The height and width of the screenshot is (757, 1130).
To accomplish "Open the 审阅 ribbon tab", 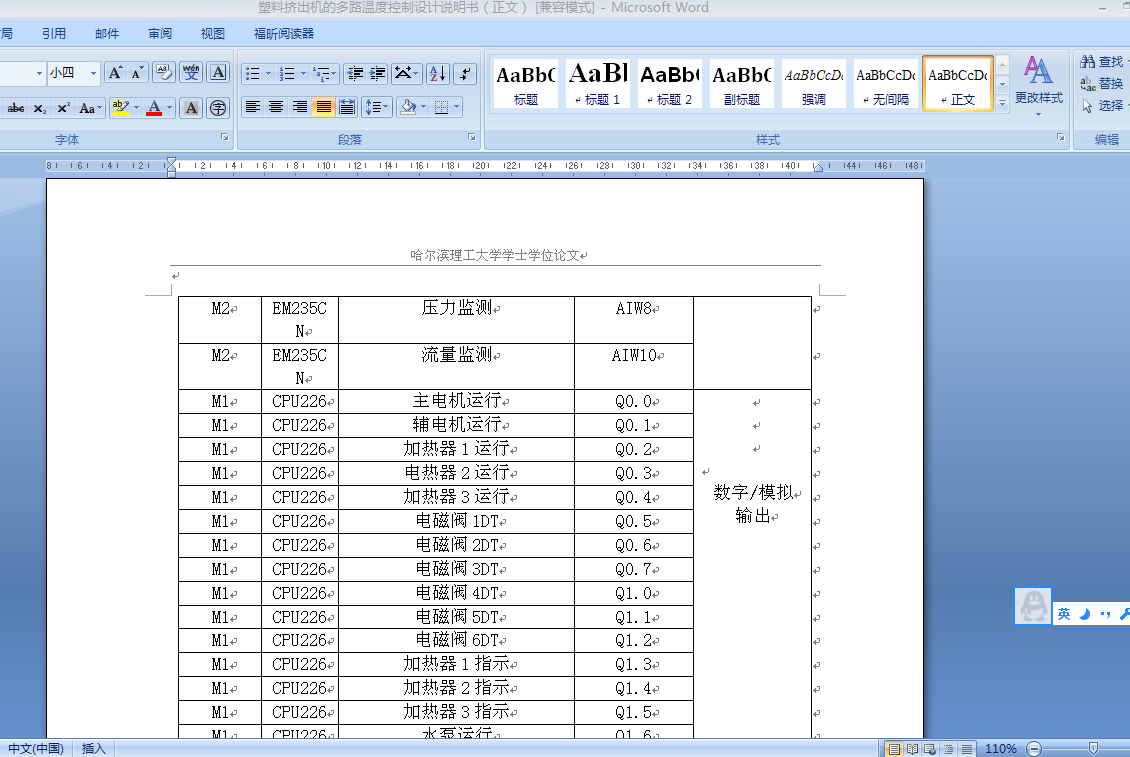I will (160, 33).
